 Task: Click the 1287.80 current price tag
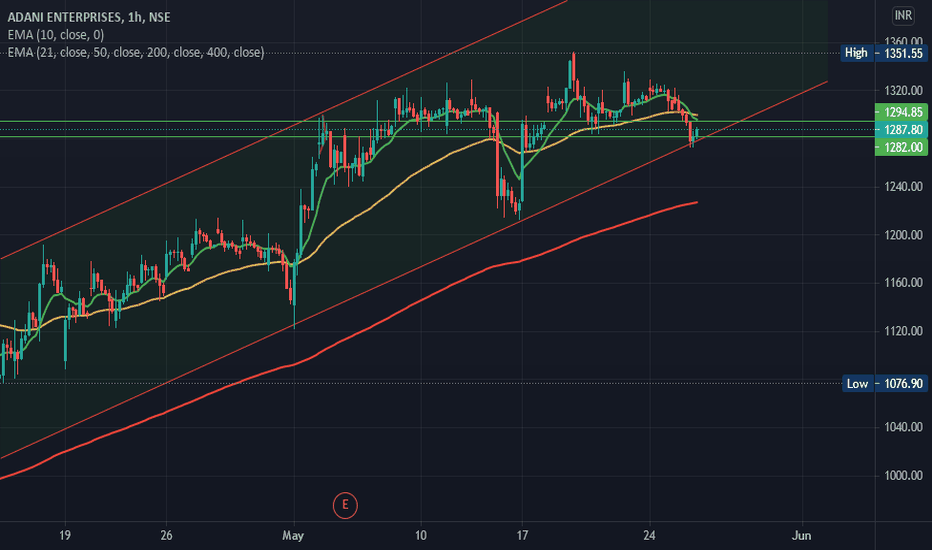point(901,130)
